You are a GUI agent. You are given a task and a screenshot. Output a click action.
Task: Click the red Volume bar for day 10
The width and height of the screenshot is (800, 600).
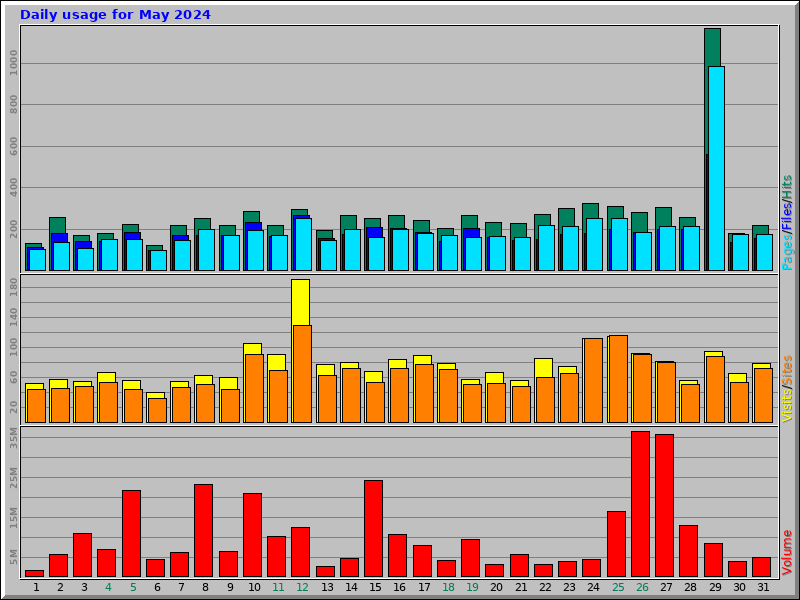click(x=253, y=535)
